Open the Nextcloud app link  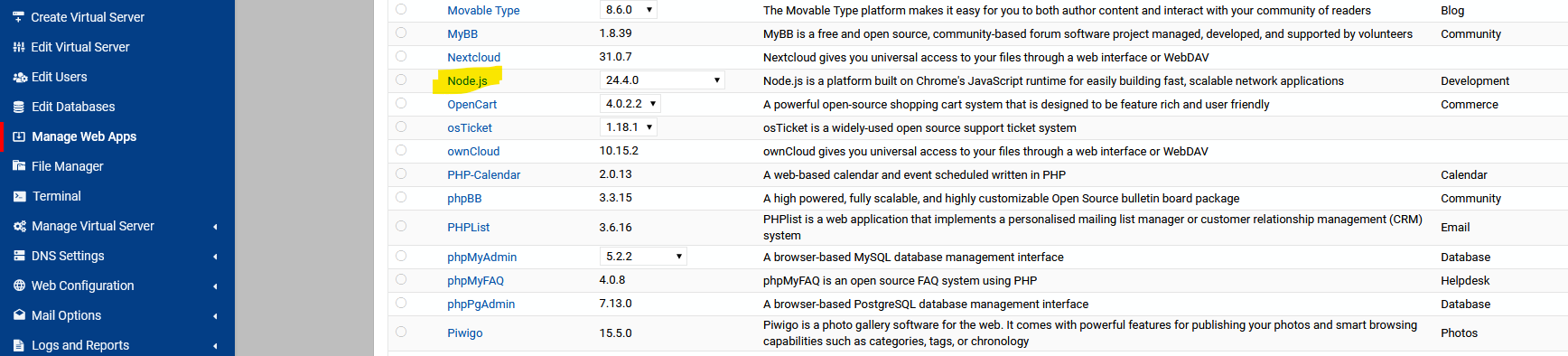point(473,58)
